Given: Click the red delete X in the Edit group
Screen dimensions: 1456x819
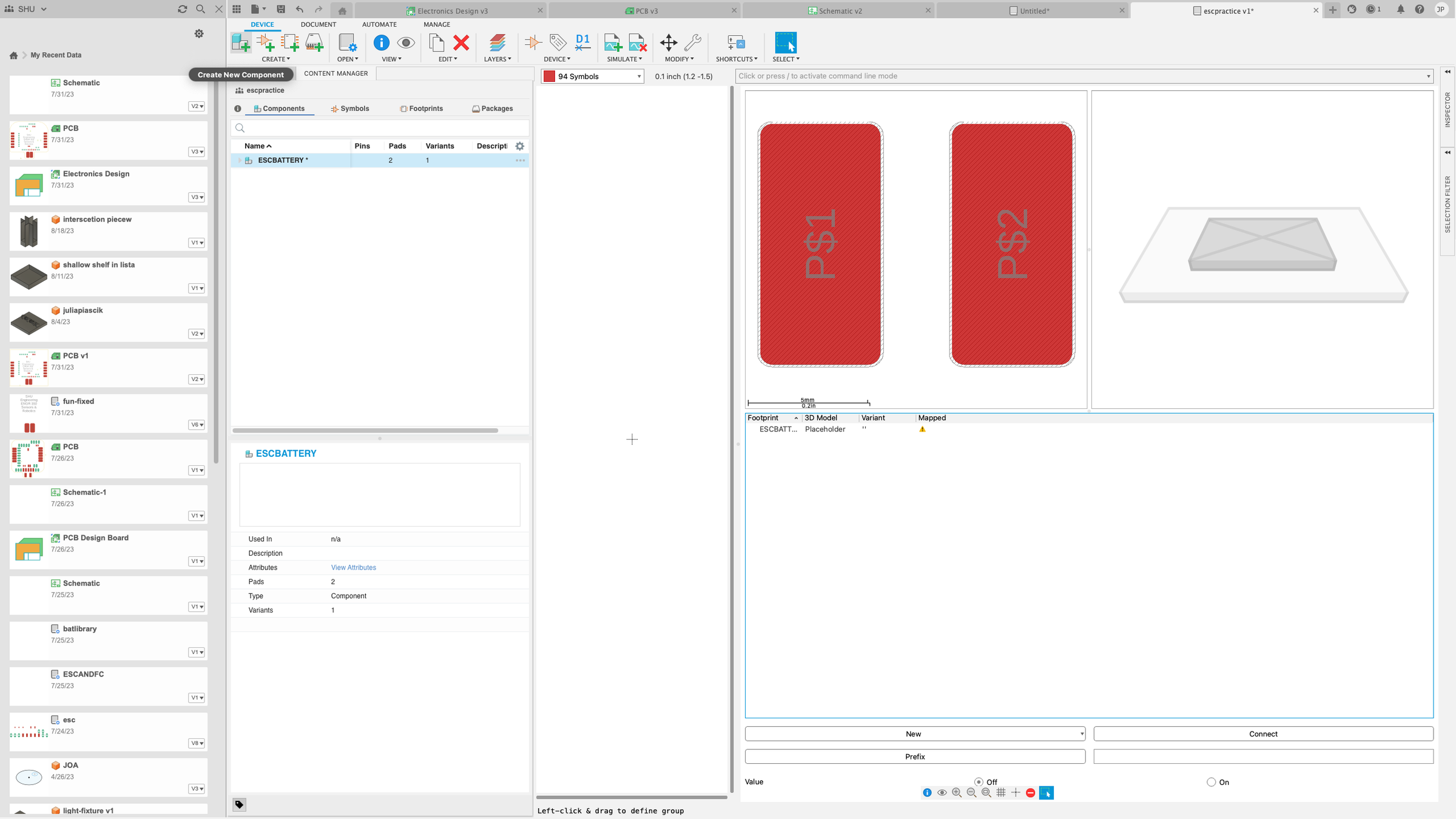Looking at the screenshot, I should 462,42.
